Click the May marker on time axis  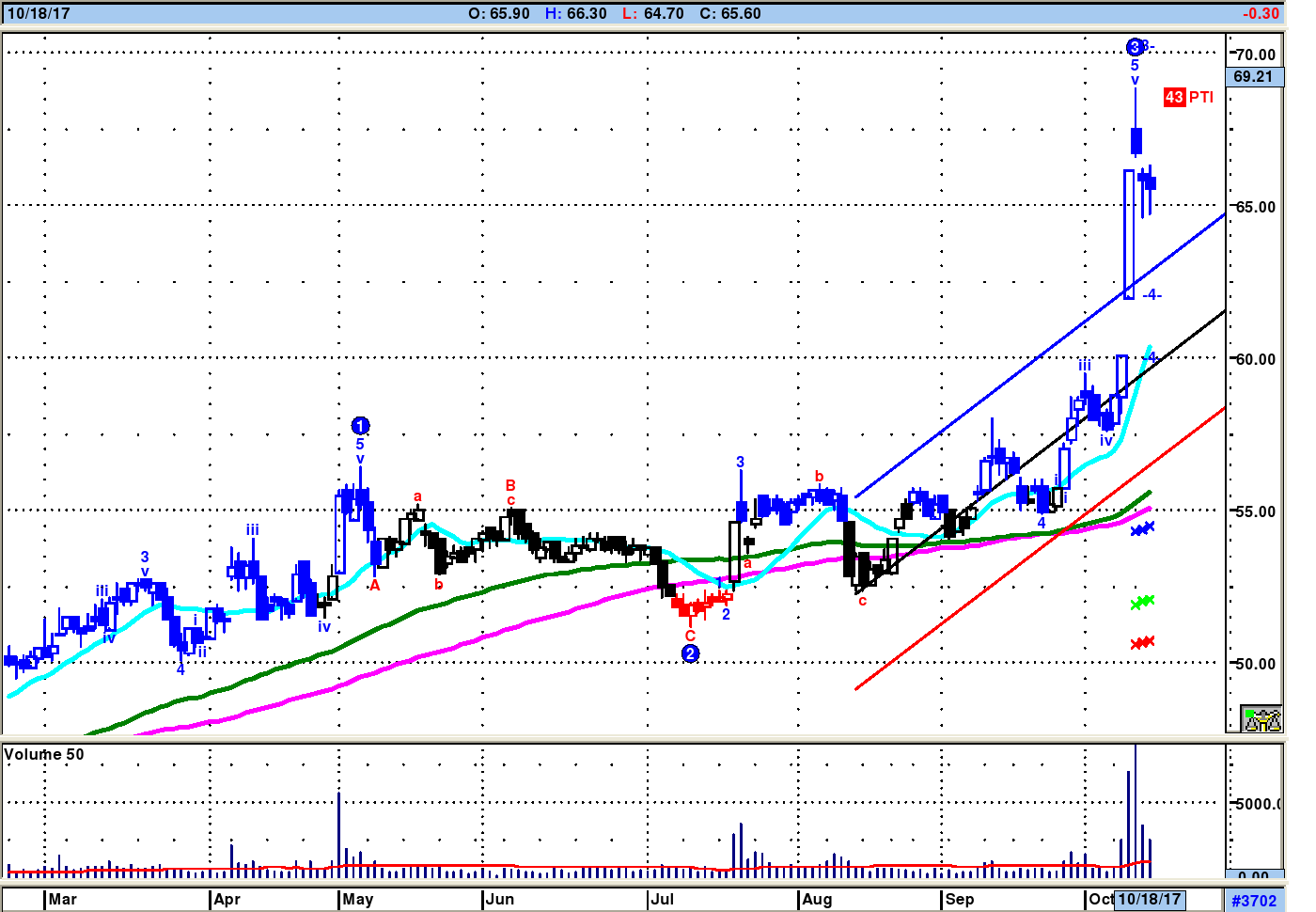click(357, 899)
